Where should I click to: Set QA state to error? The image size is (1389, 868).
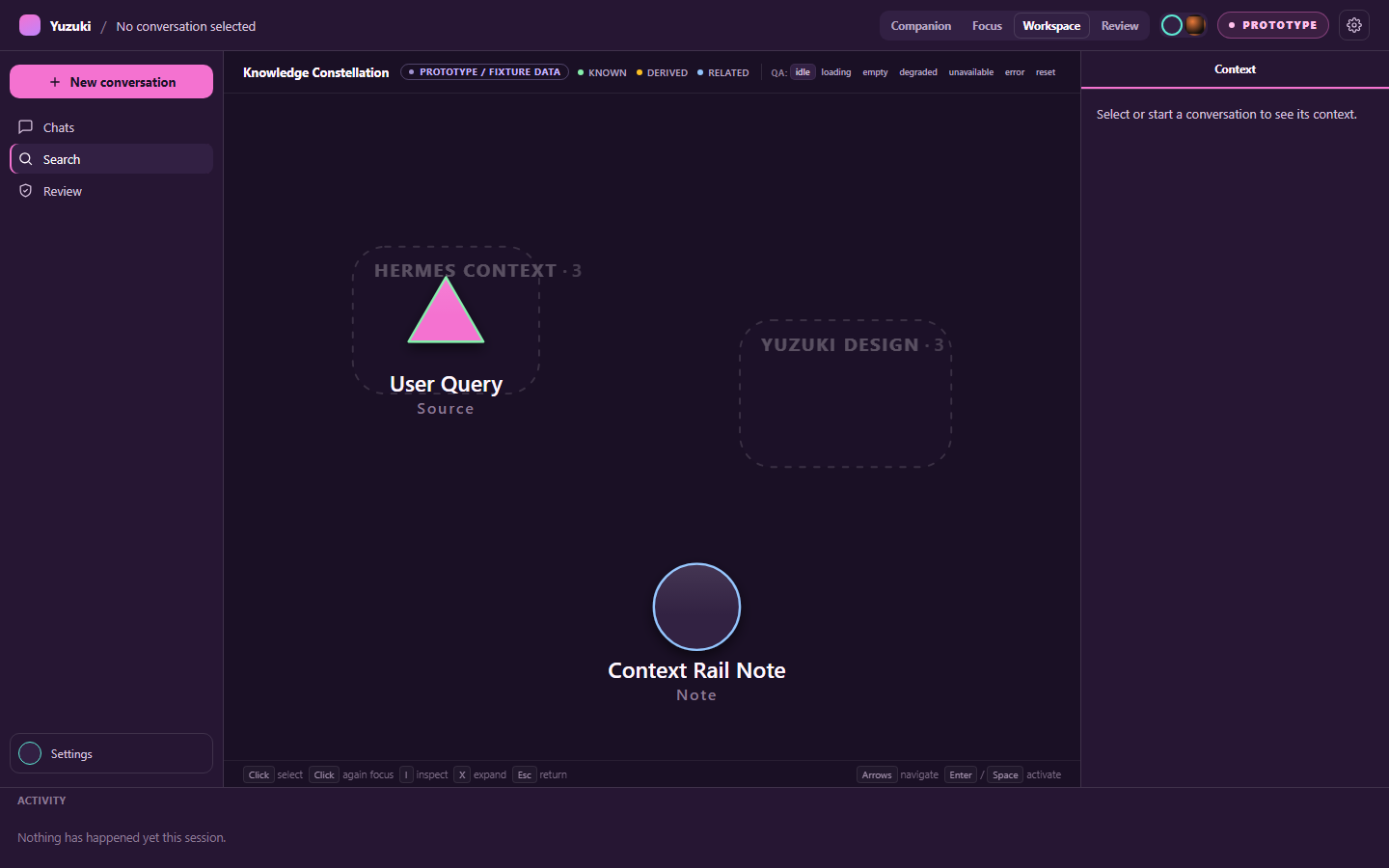coord(1015,72)
